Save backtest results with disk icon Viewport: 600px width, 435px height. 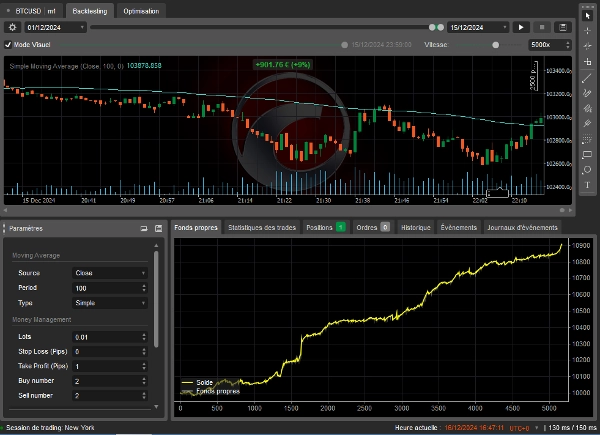(562, 27)
